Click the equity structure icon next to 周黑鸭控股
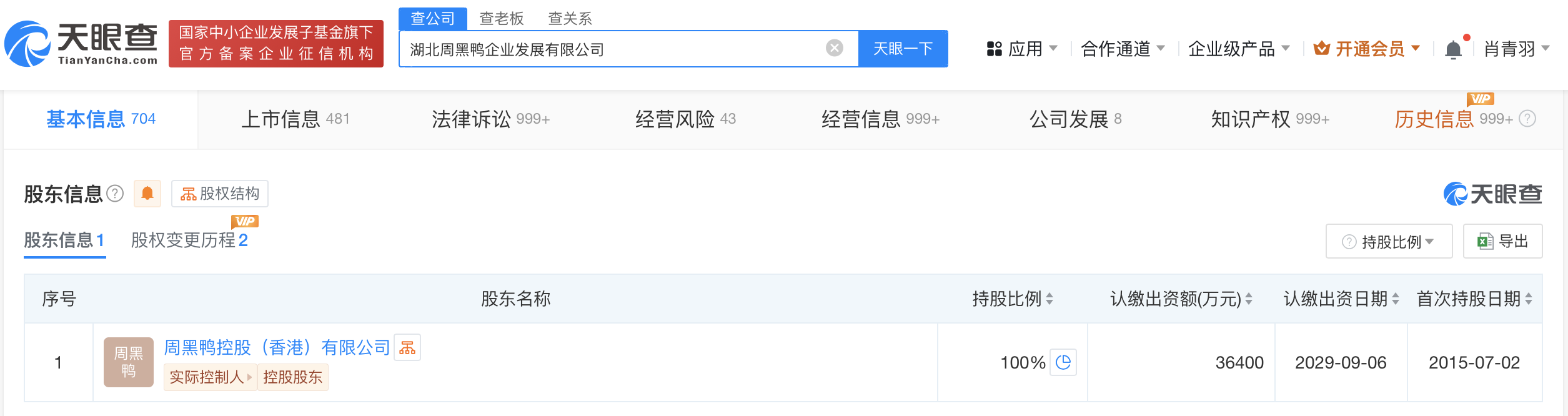1568x416 pixels. [409, 348]
